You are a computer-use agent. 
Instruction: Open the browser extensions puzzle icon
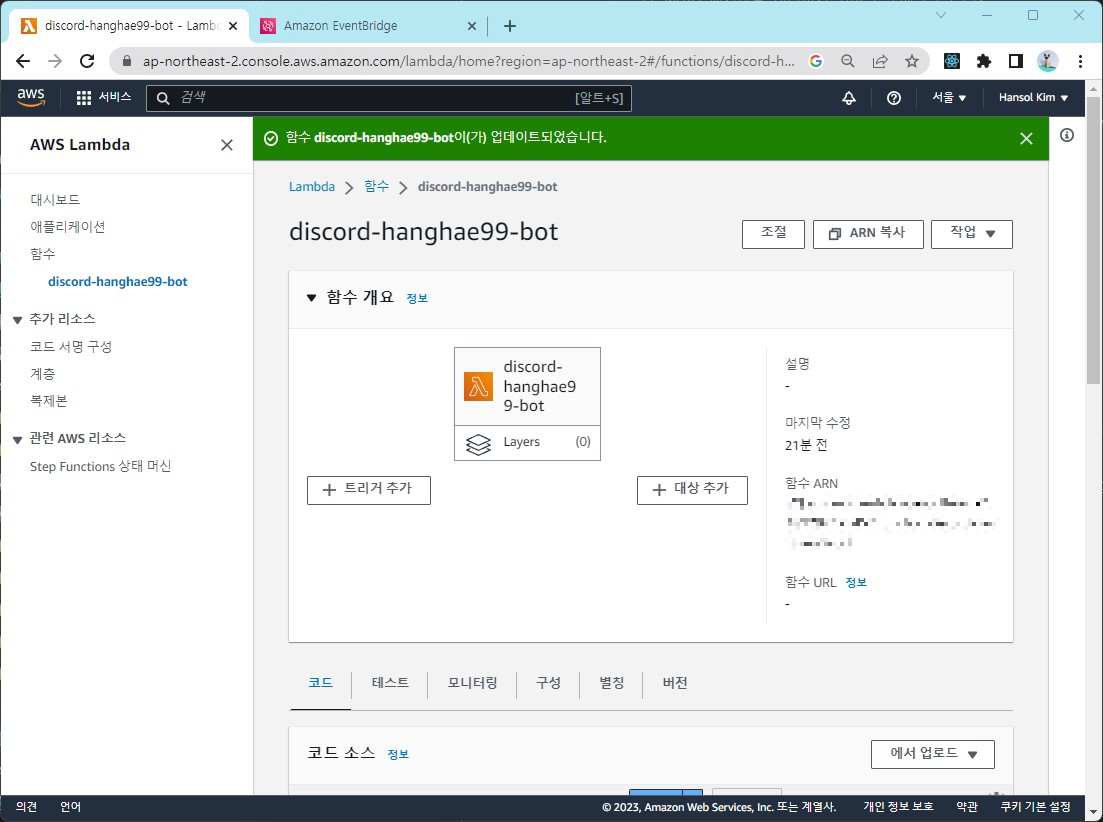[983, 61]
